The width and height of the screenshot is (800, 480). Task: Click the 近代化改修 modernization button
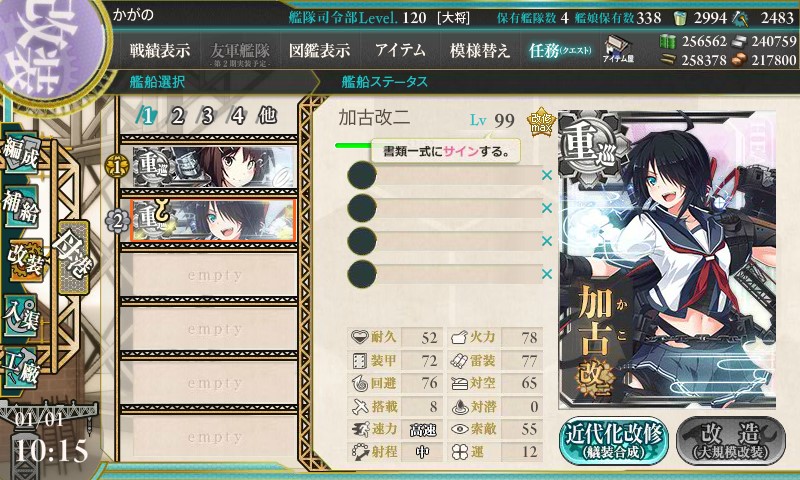(614, 441)
